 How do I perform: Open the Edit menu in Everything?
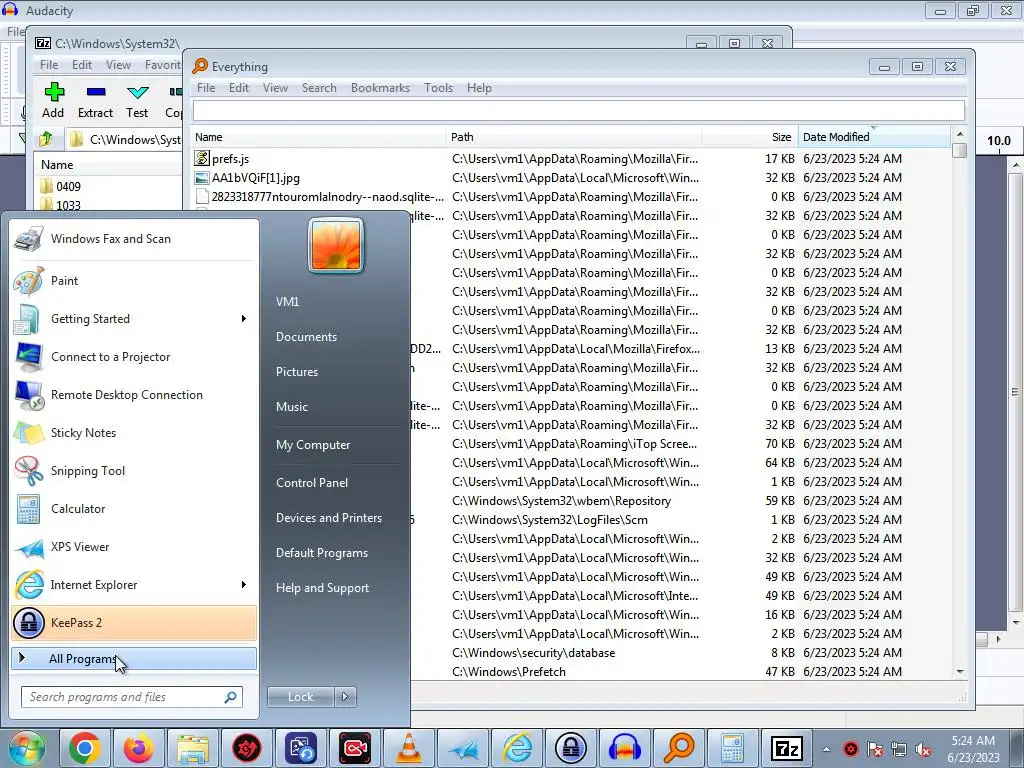[x=238, y=88]
